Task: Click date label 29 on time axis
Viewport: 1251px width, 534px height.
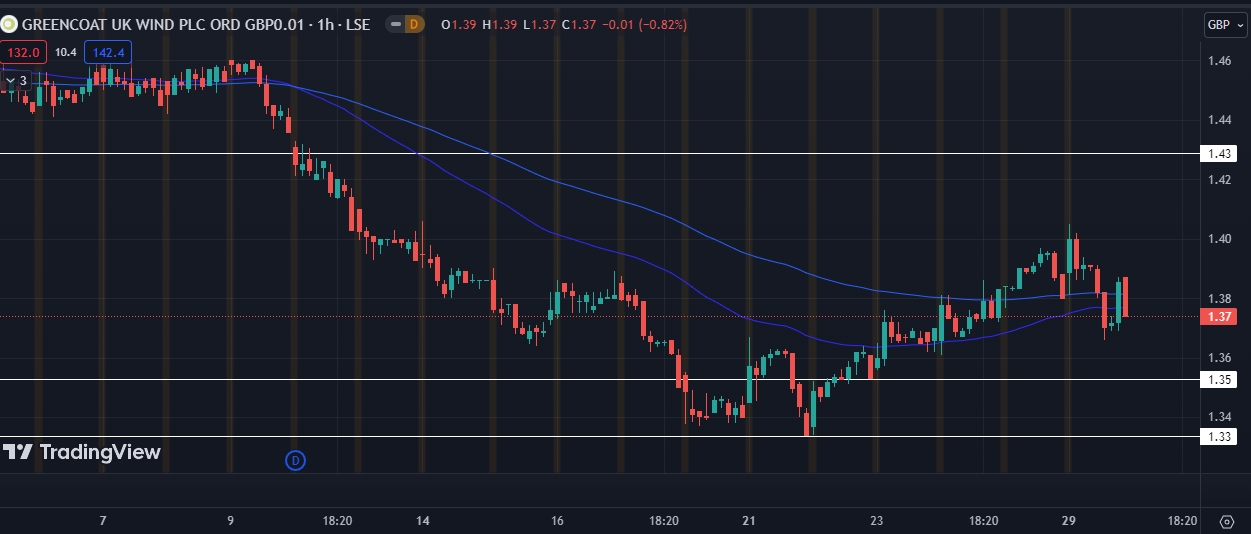Action: [1068, 521]
